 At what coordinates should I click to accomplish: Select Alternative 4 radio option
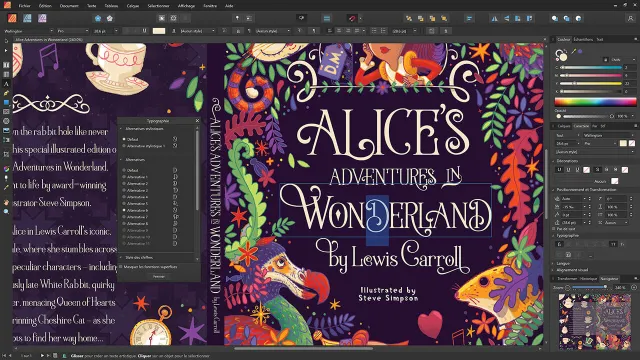[124, 197]
